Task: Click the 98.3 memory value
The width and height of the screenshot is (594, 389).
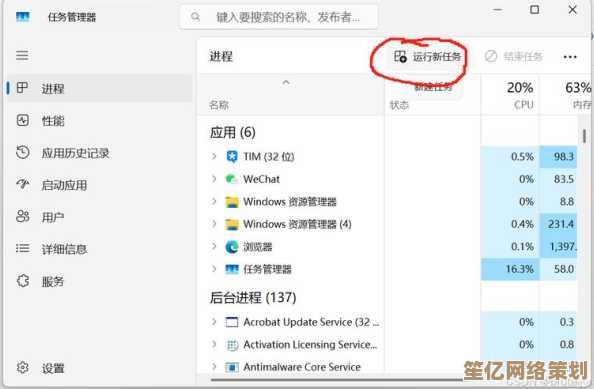Action: (x=564, y=156)
